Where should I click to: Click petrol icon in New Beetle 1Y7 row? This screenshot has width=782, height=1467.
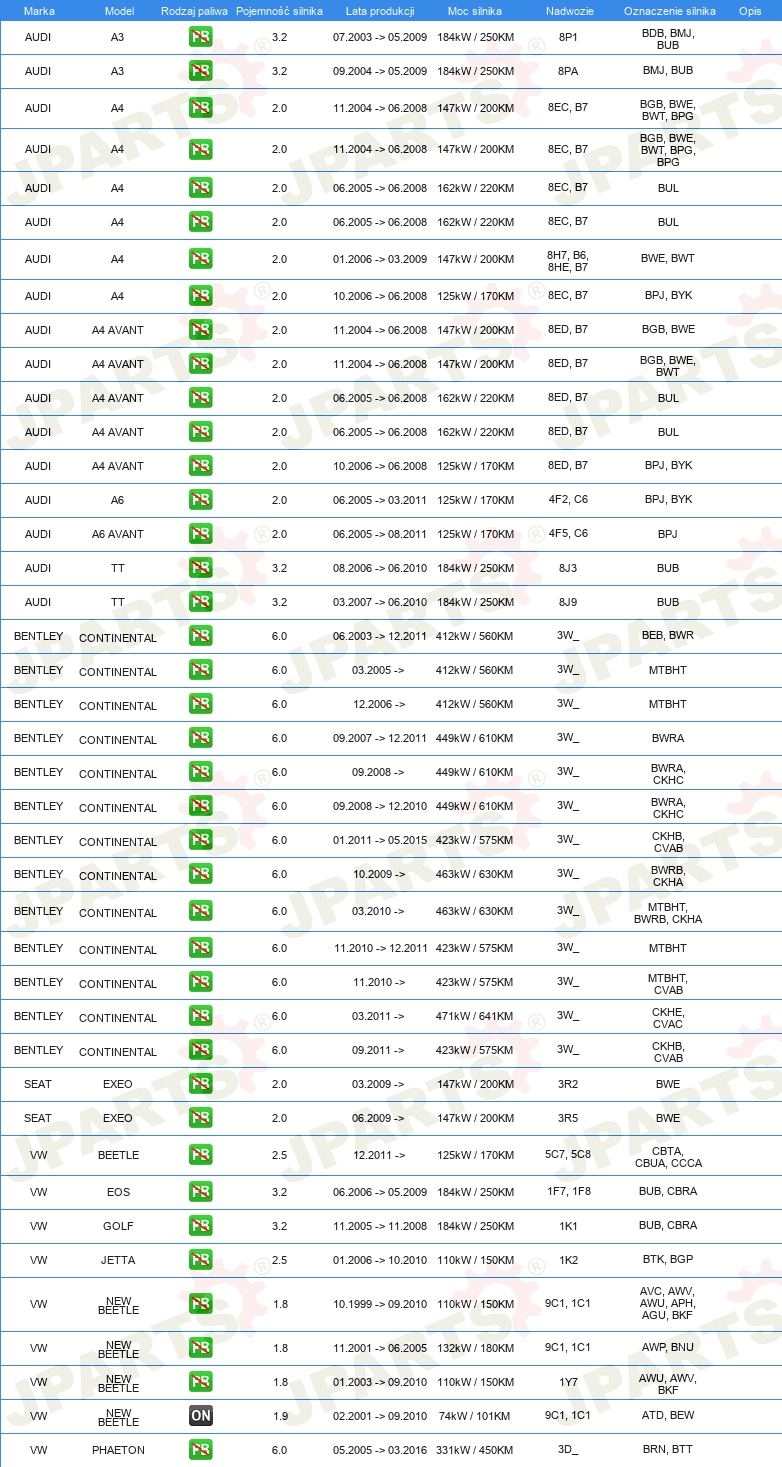[200, 1382]
